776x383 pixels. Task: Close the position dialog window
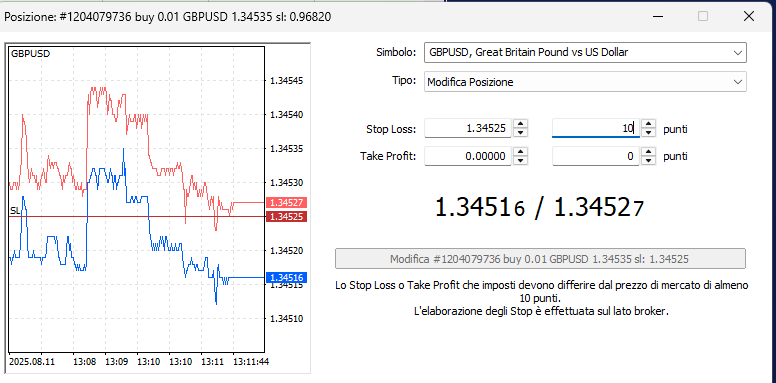pyautogui.click(x=749, y=16)
